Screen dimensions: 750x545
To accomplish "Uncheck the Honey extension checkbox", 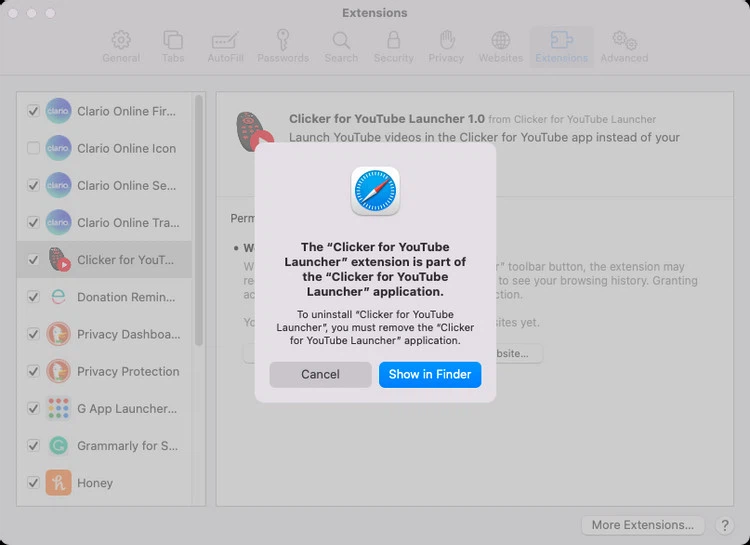I will (x=34, y=482).
